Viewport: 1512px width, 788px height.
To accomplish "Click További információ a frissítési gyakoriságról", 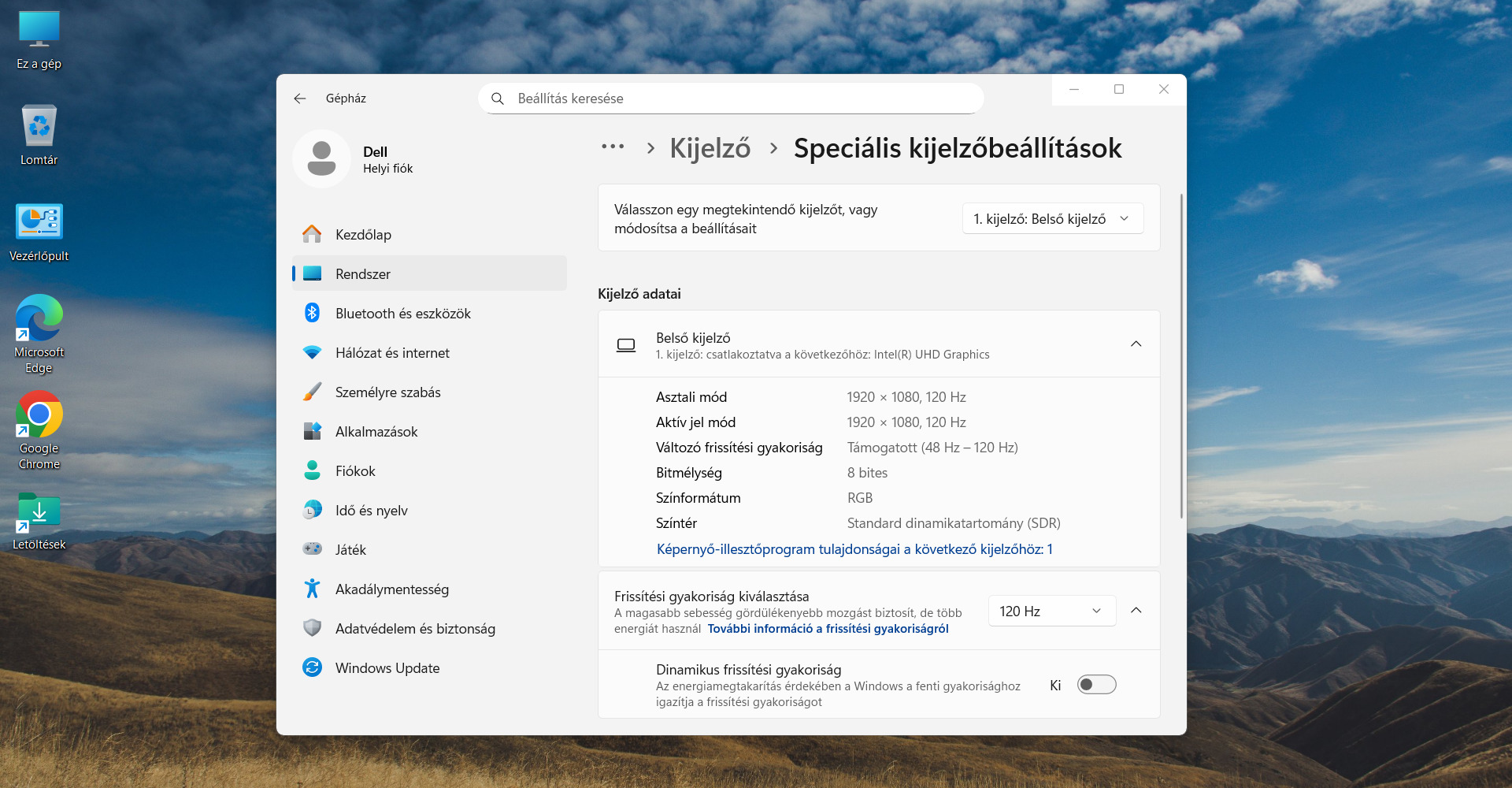I will 828,629.
